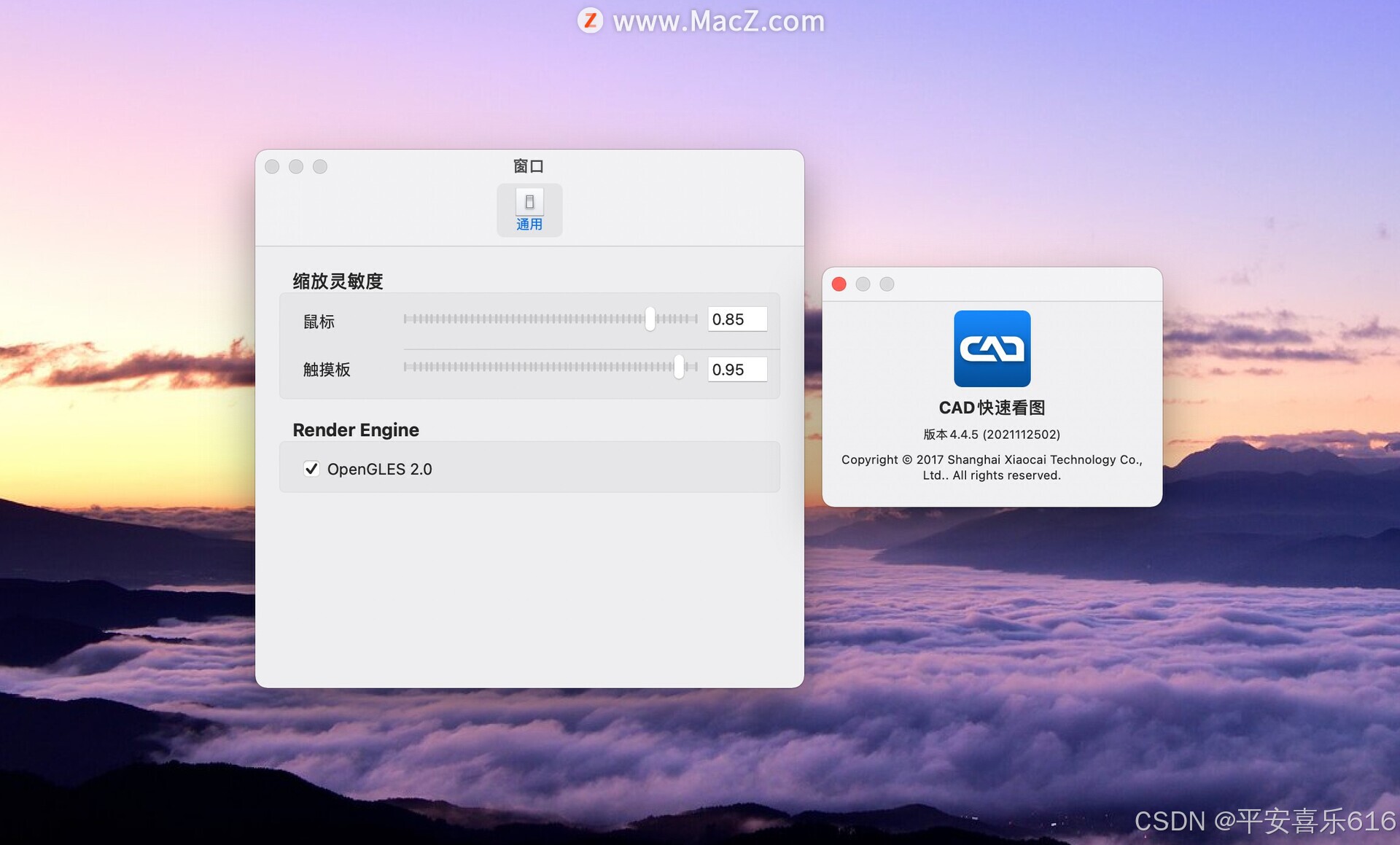Click the gray close button of 窗口

(x=272, y=166)
